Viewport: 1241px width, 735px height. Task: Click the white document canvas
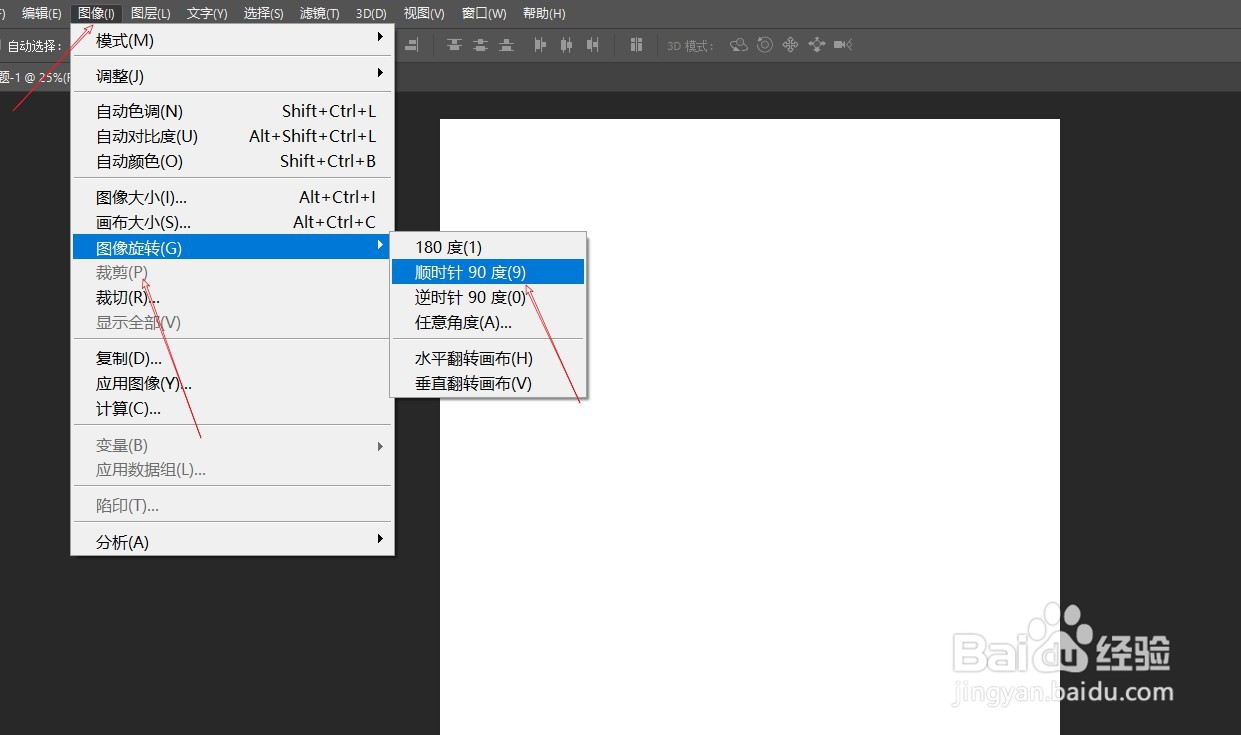point(750,427)
